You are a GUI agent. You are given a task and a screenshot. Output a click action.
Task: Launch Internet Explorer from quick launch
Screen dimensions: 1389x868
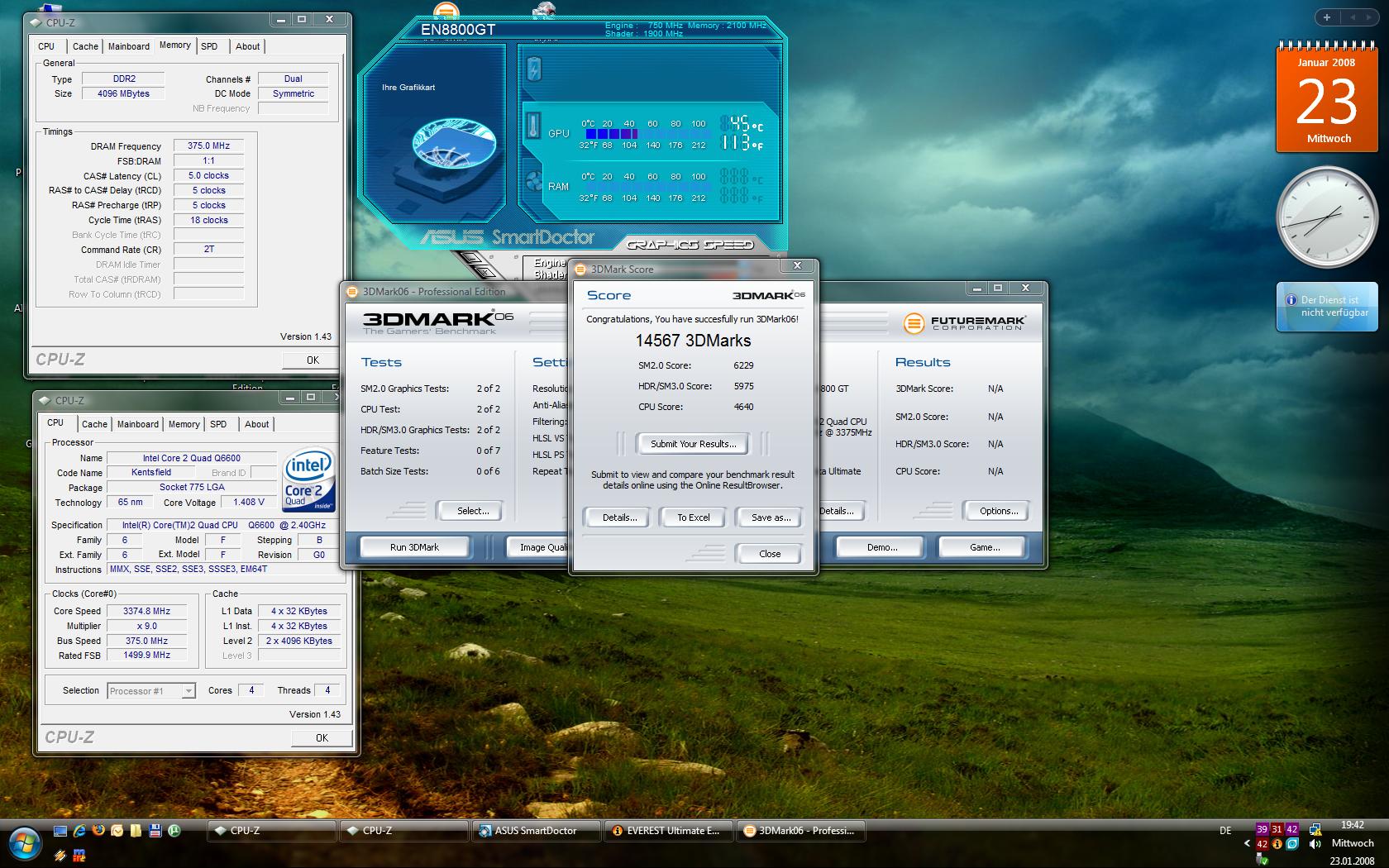click(79, 831)
